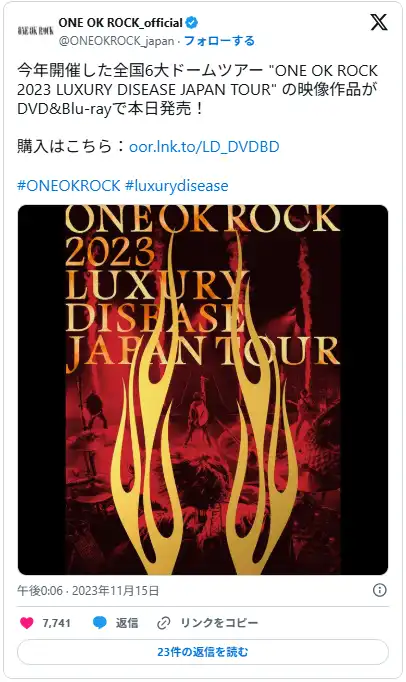406x682 pixels.
Task: Click the X logo icon
Action: click(379, 22)
